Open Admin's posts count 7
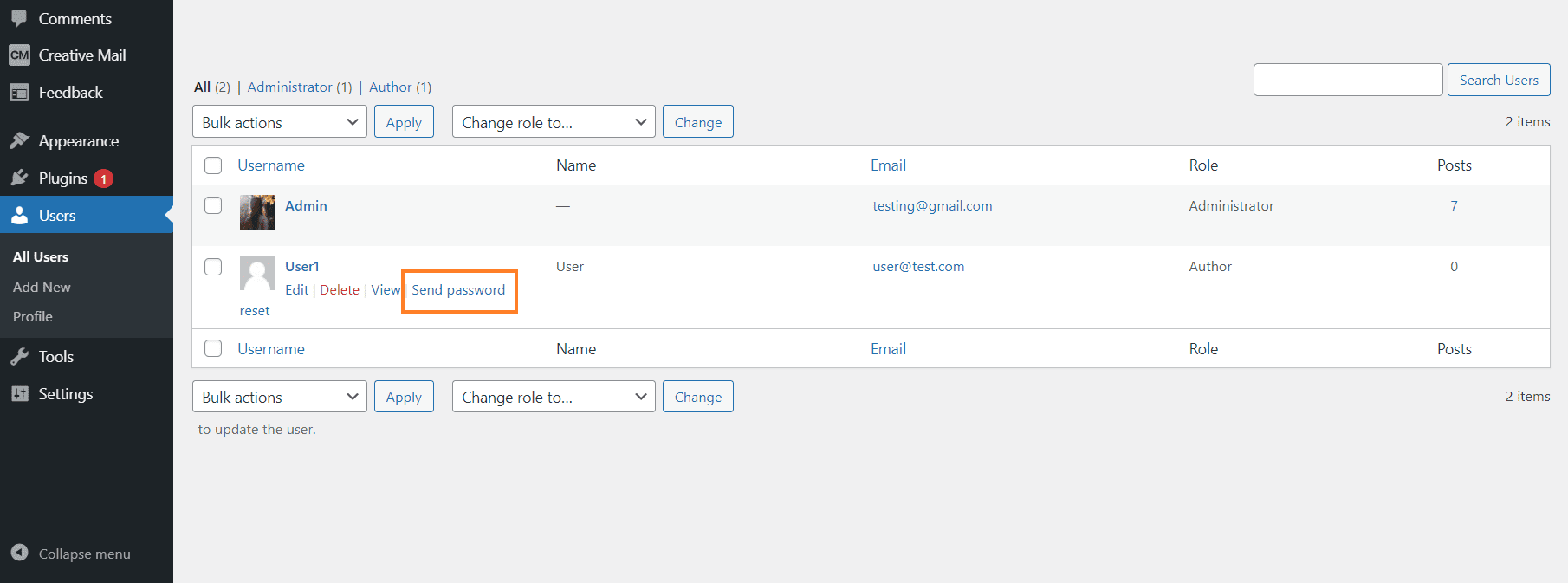The width and height of the screenshot is (1568, 583). [1454, 205]
